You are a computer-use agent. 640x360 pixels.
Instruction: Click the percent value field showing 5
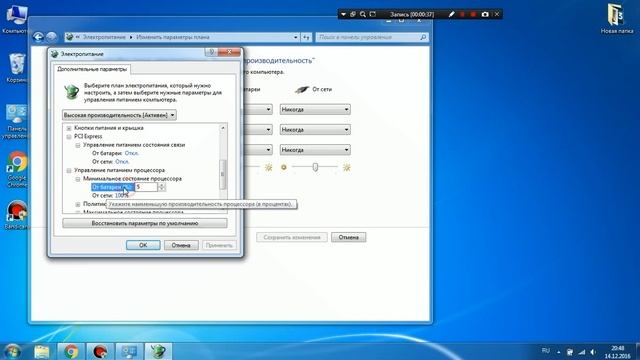(146, 187)
